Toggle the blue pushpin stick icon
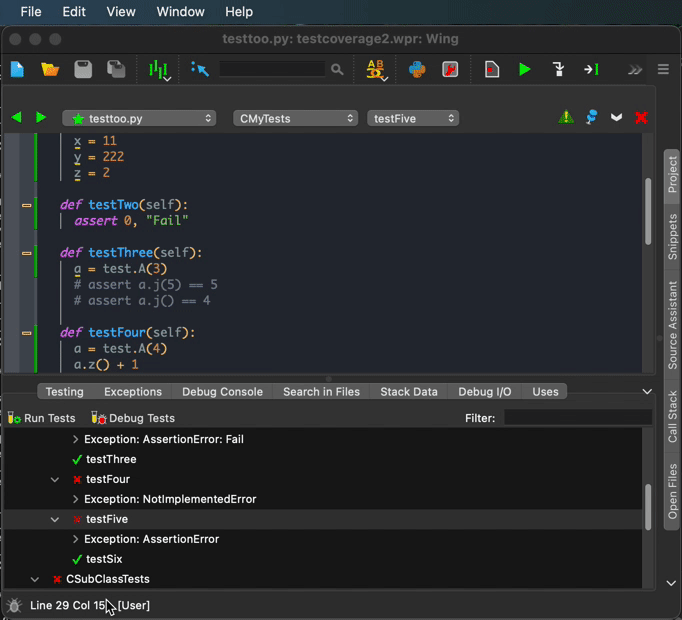 pyautogui.click(x=592, y=117)
